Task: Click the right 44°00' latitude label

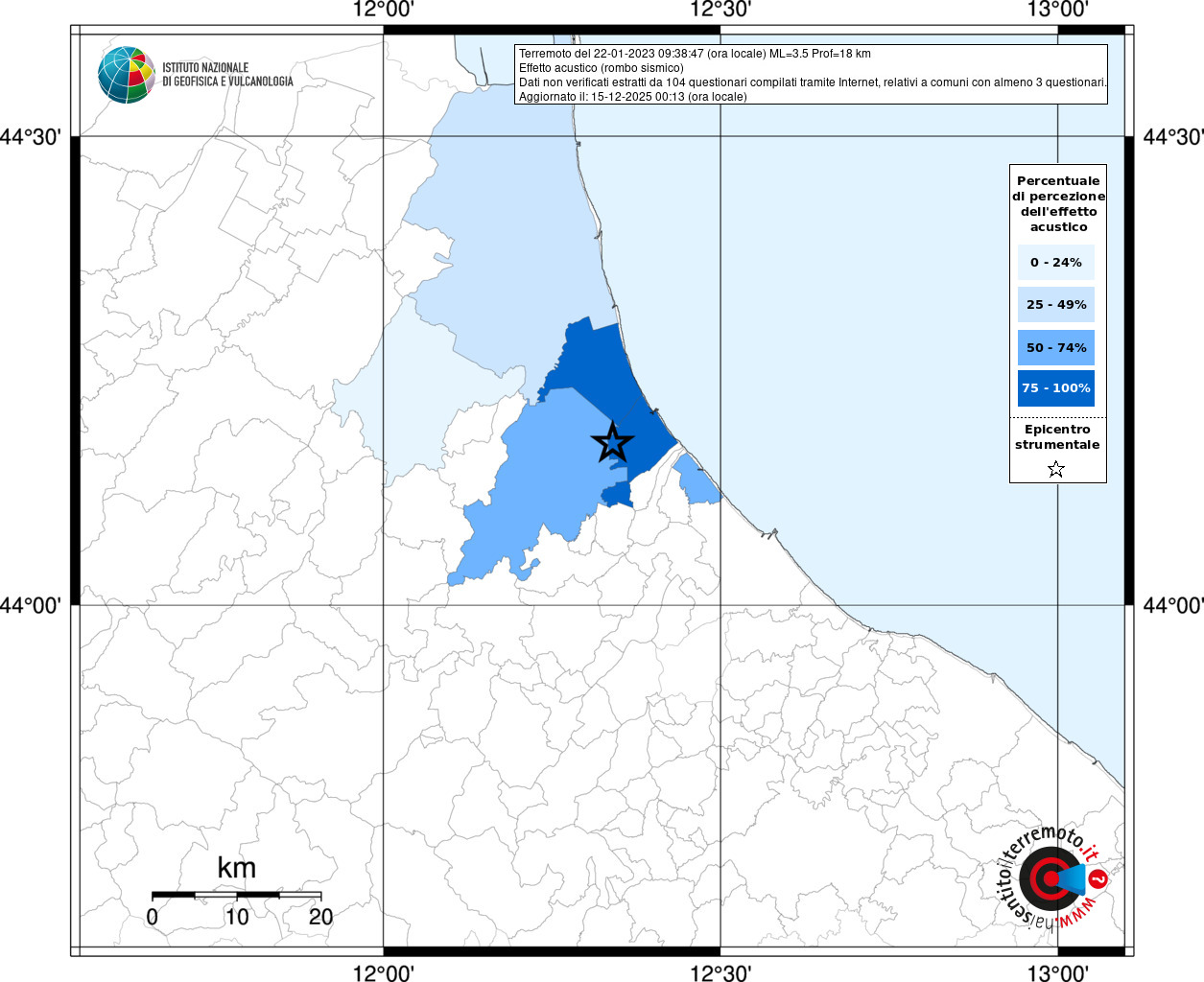Action: pyautogui.click(x=1172, y=605)
